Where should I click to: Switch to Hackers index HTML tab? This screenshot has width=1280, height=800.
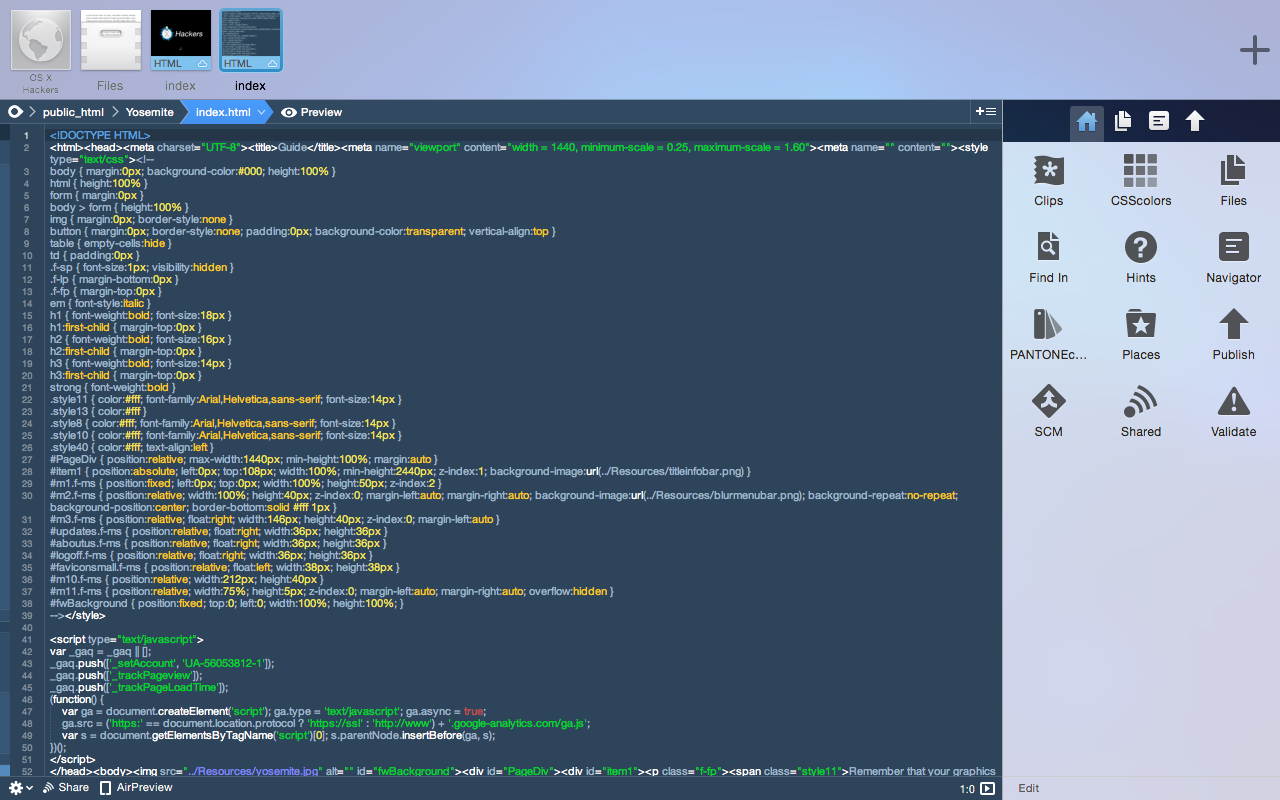[181, 51]
